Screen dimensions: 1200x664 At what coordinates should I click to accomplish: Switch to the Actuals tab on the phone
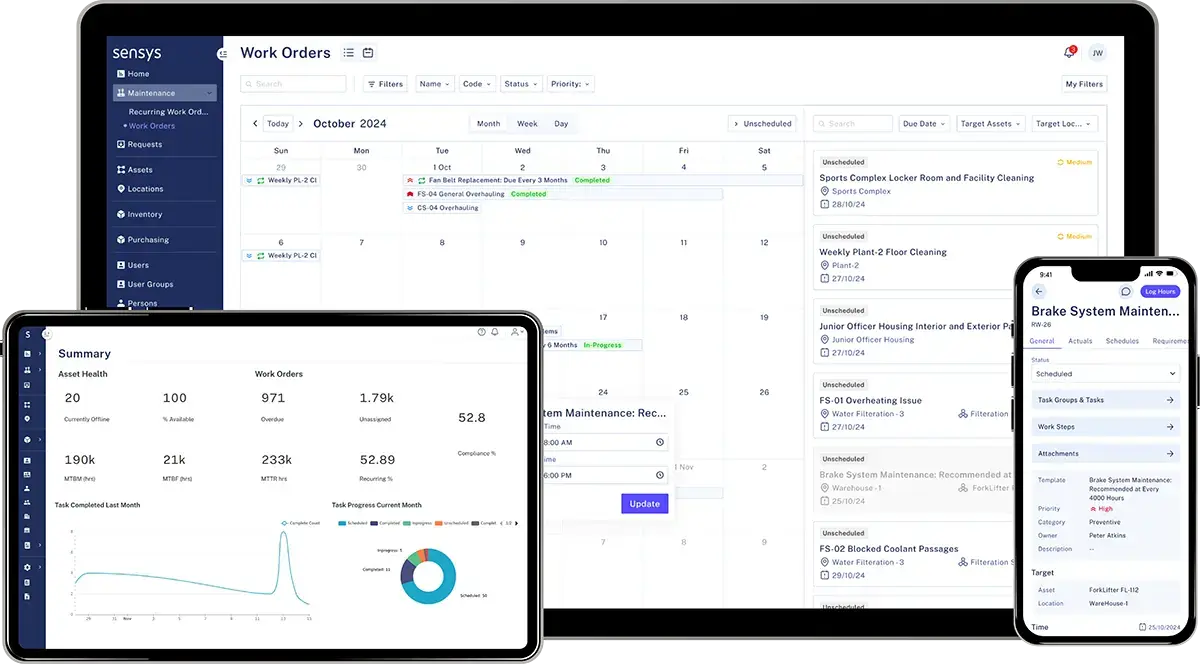[x=1080, y=341]
